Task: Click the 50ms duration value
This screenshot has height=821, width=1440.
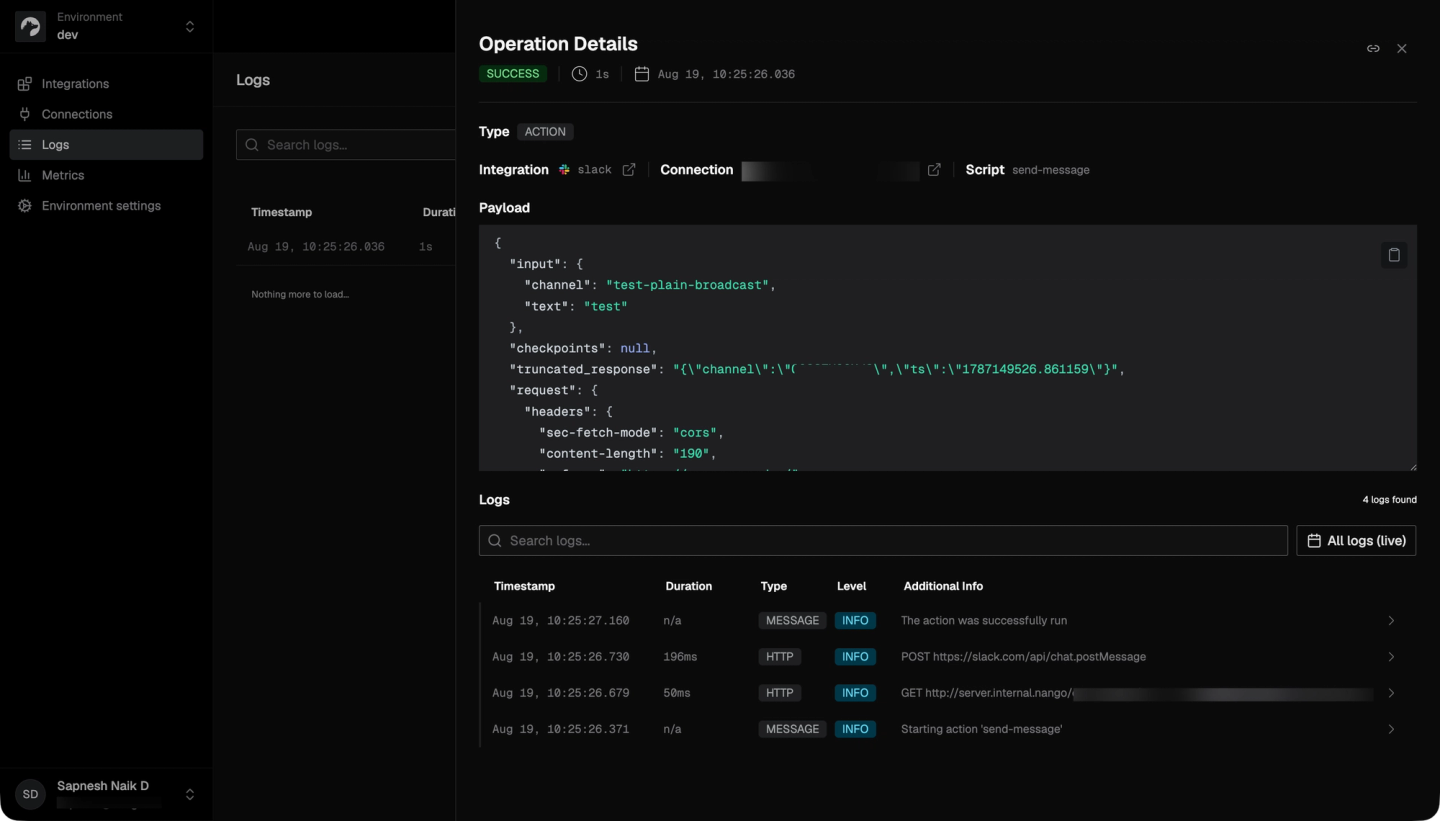Action: point(677,693)
